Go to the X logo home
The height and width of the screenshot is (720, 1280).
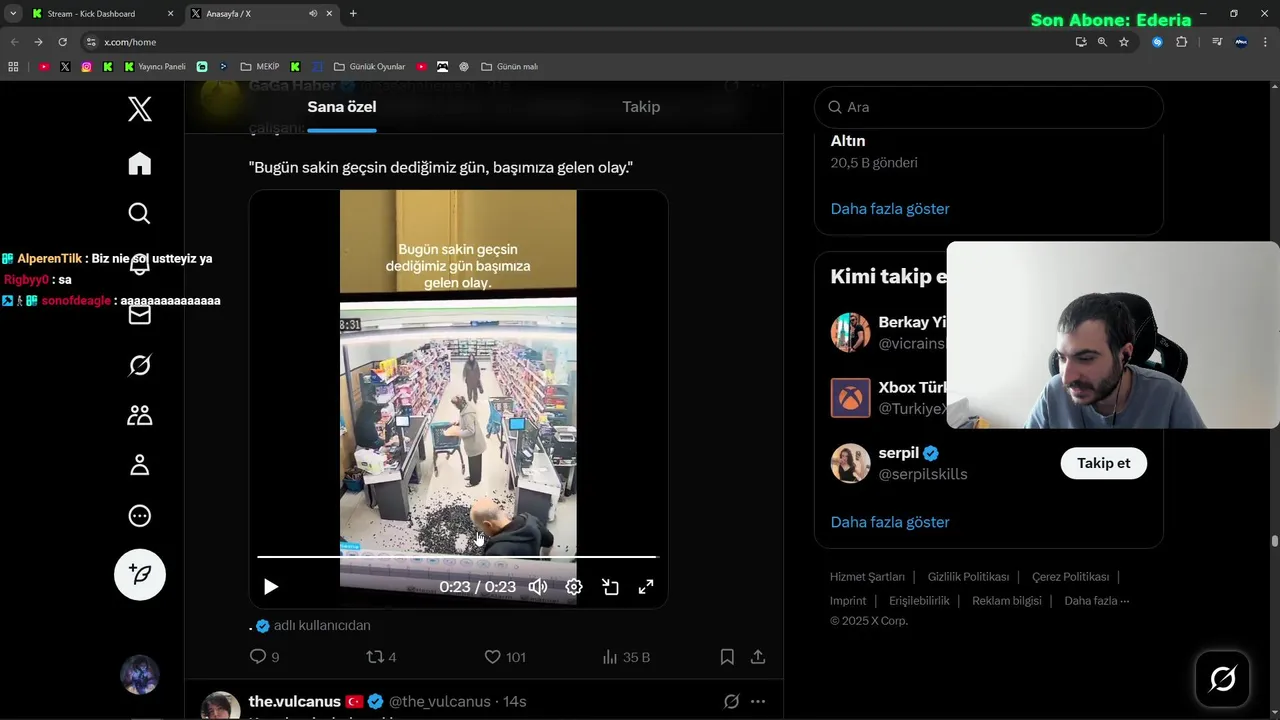[140, 109]
